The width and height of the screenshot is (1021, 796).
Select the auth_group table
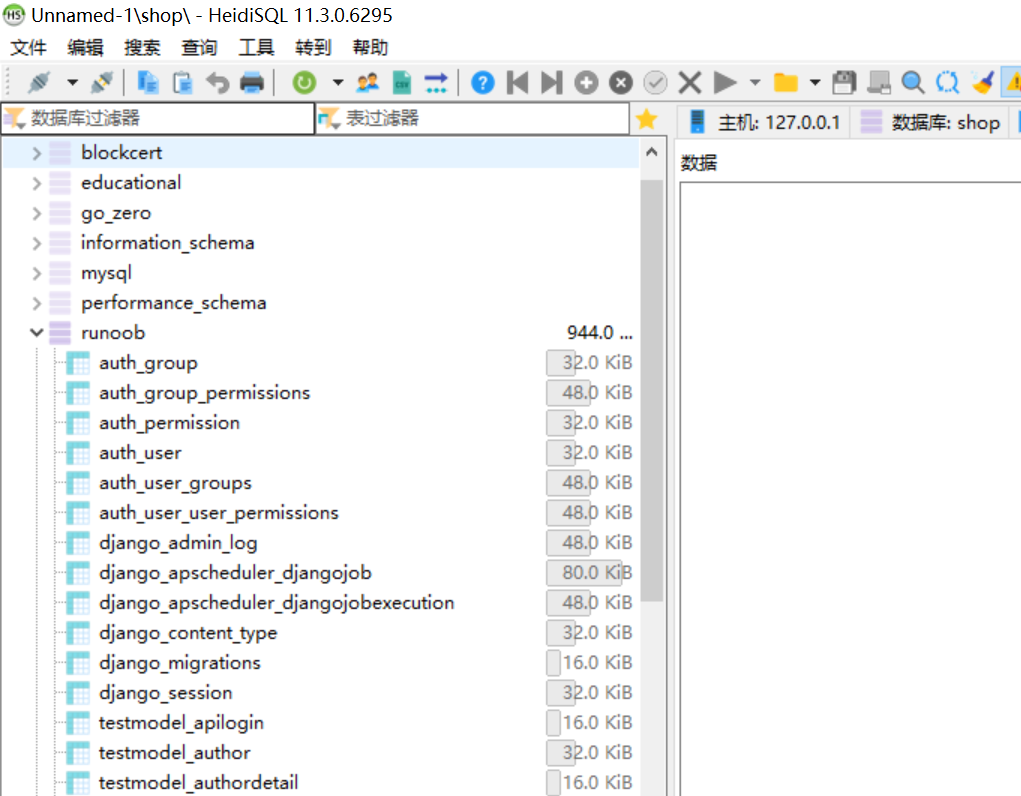[x=148, y=363]
